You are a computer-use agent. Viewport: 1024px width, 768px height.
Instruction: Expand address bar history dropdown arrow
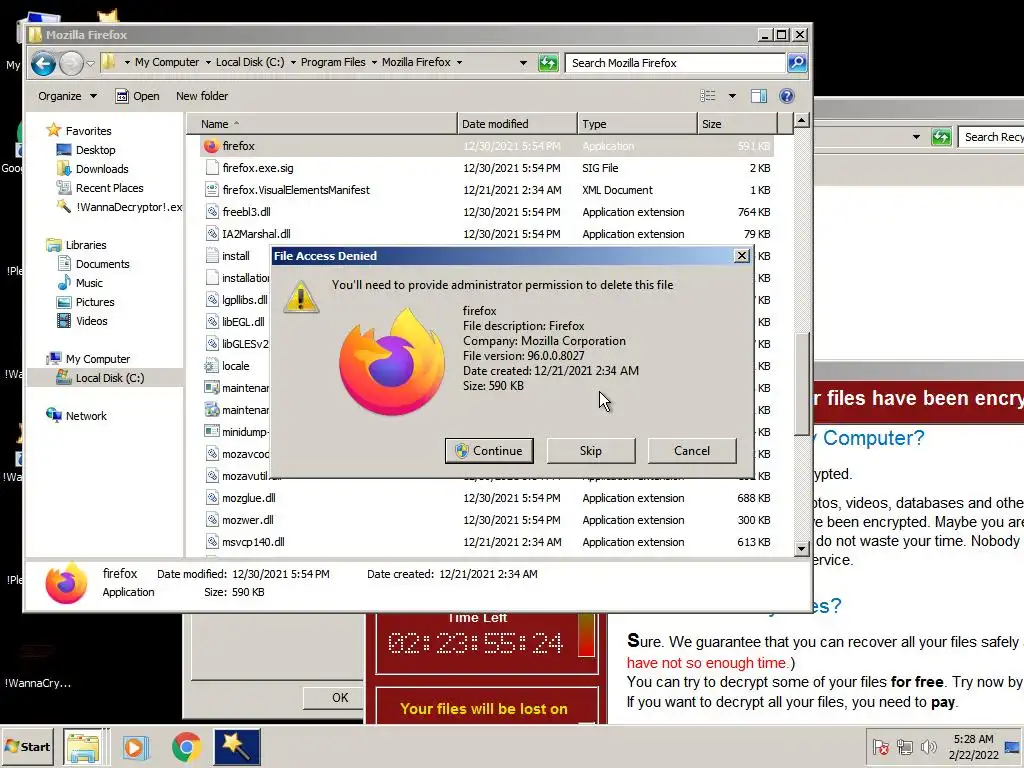(x=523, y=63)
